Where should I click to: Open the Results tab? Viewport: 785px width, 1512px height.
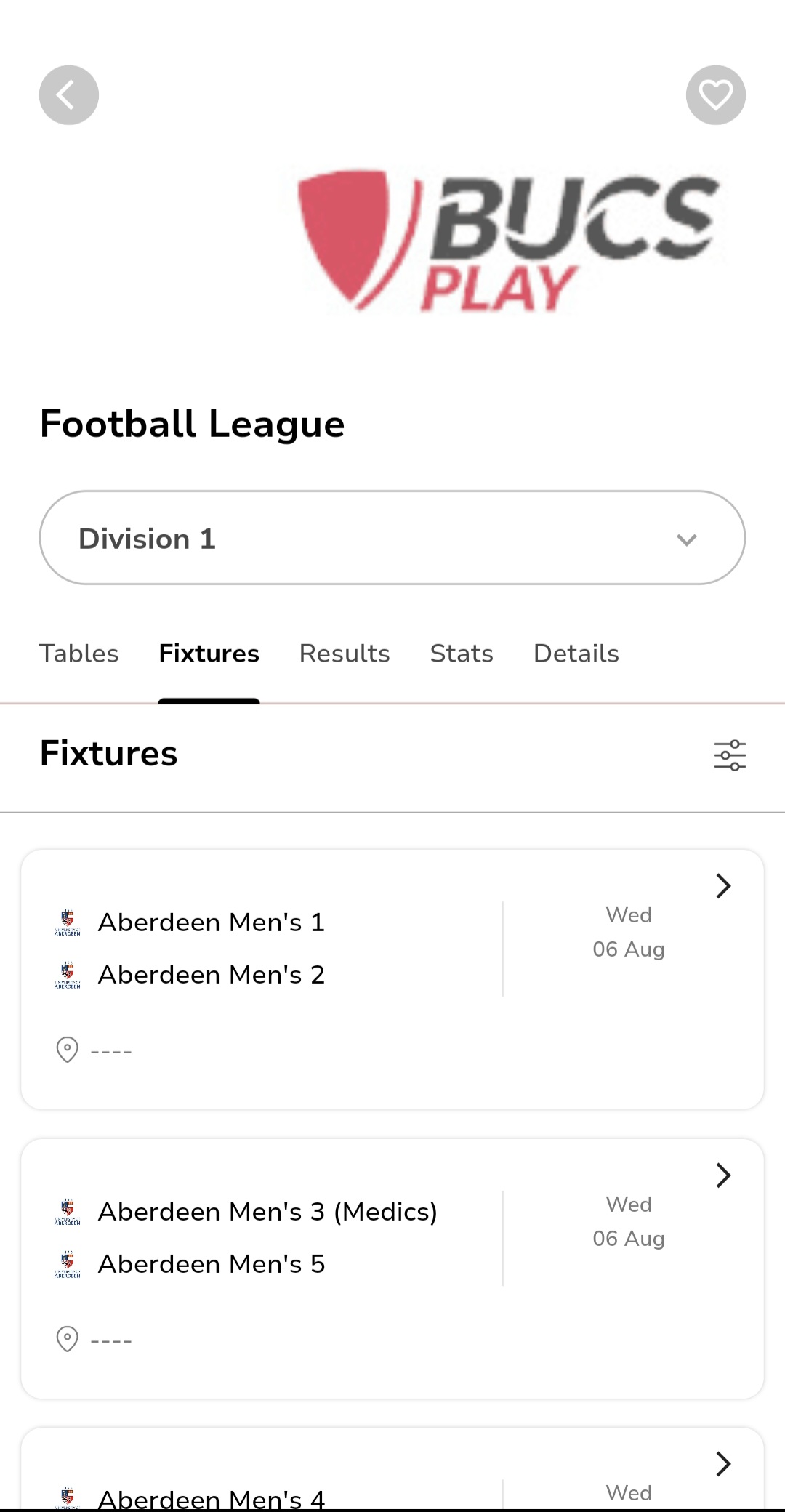pyautogui.click(x=345, y=654)
